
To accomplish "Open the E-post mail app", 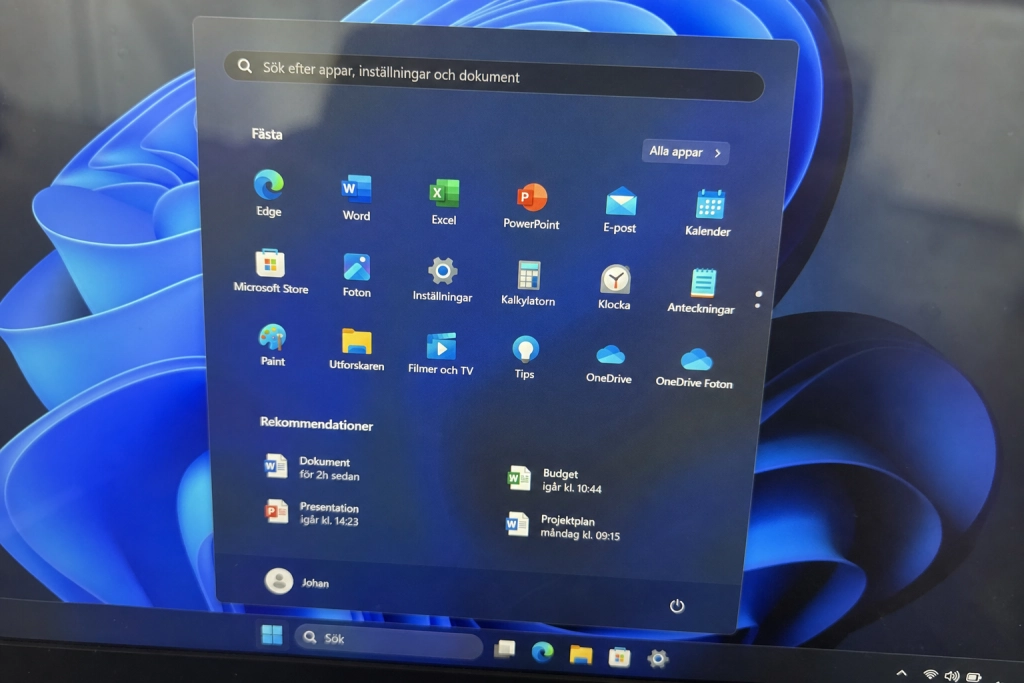I will pyautogui.click(x=620, y=210).
